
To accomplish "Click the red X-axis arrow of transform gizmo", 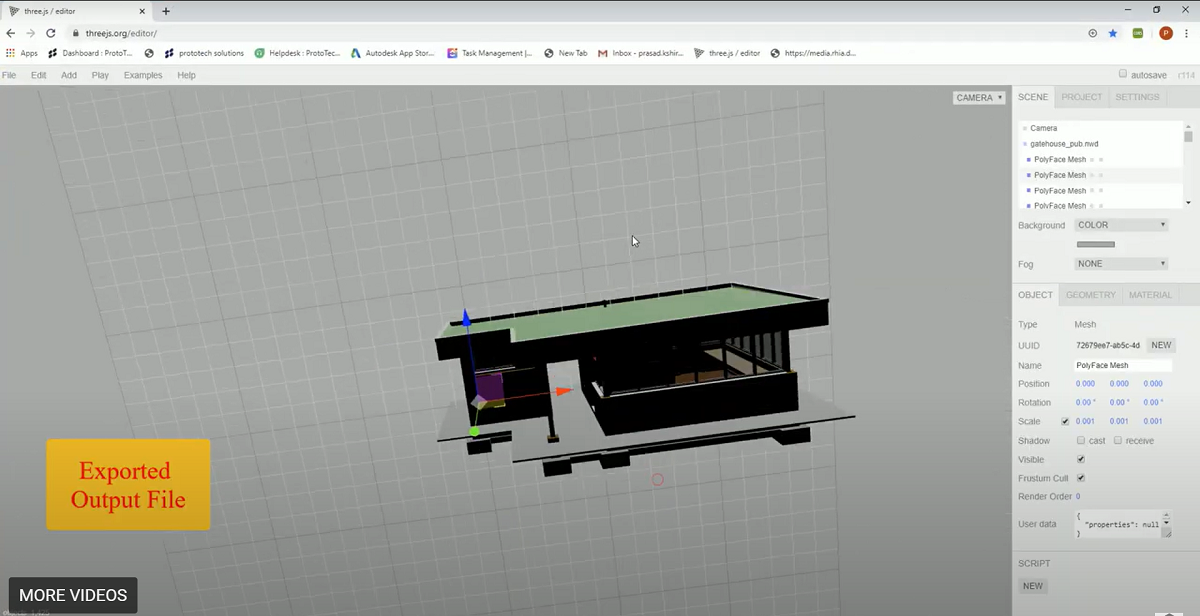I will pyautogui.click(x=564, y=392).
